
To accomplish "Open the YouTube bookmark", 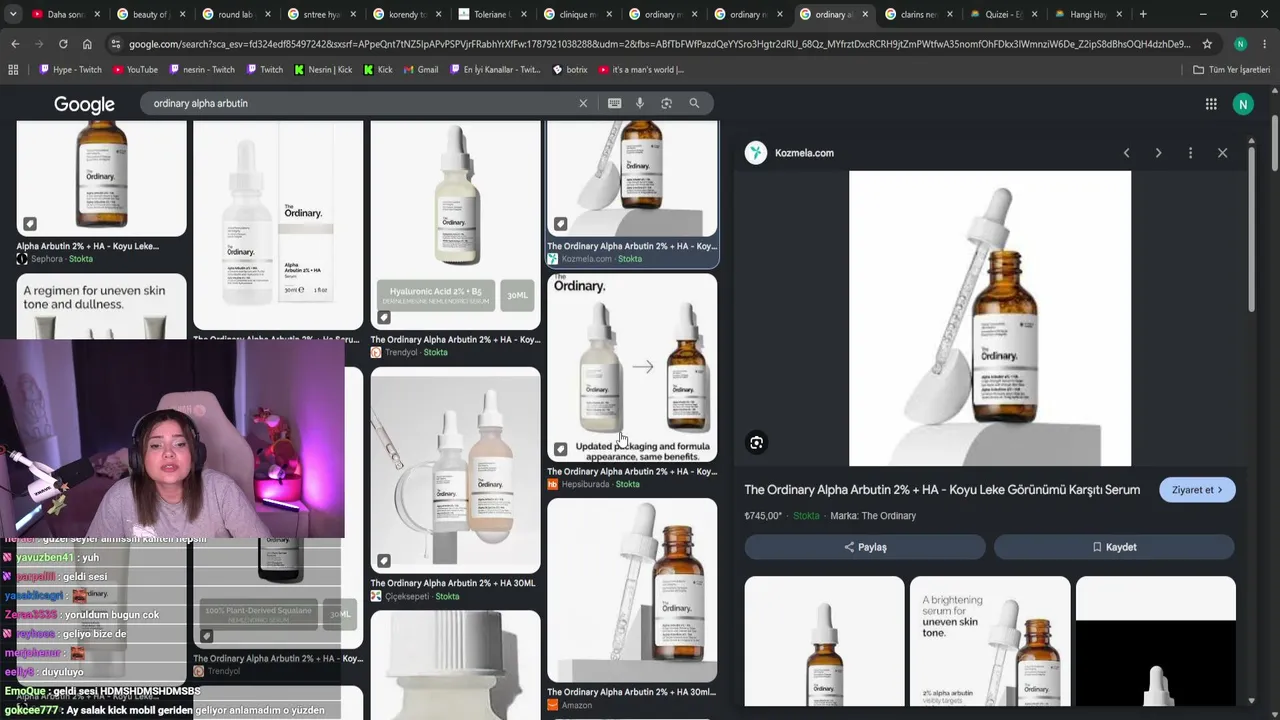I will click(135, 70).
